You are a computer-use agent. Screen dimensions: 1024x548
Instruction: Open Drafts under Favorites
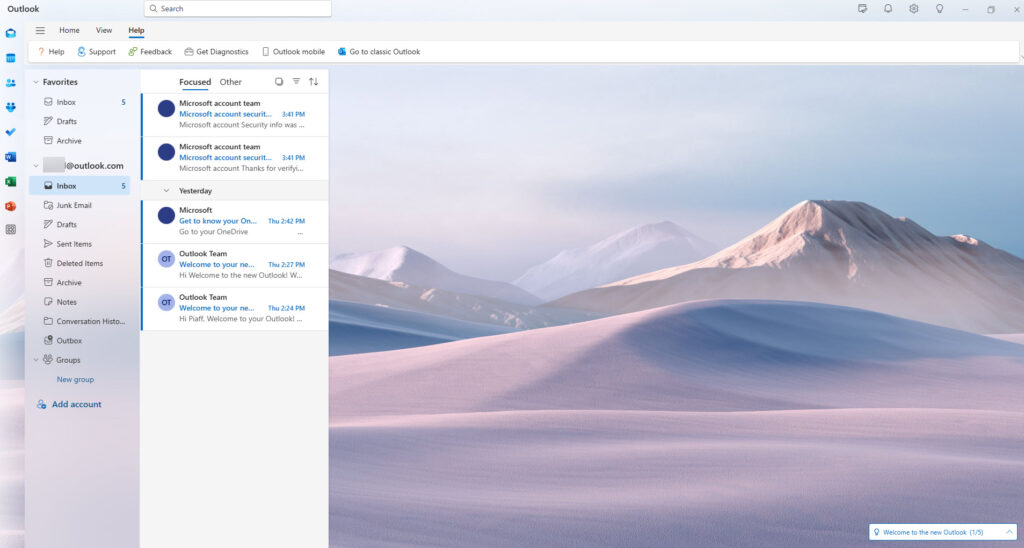click(x=80, y=121)
